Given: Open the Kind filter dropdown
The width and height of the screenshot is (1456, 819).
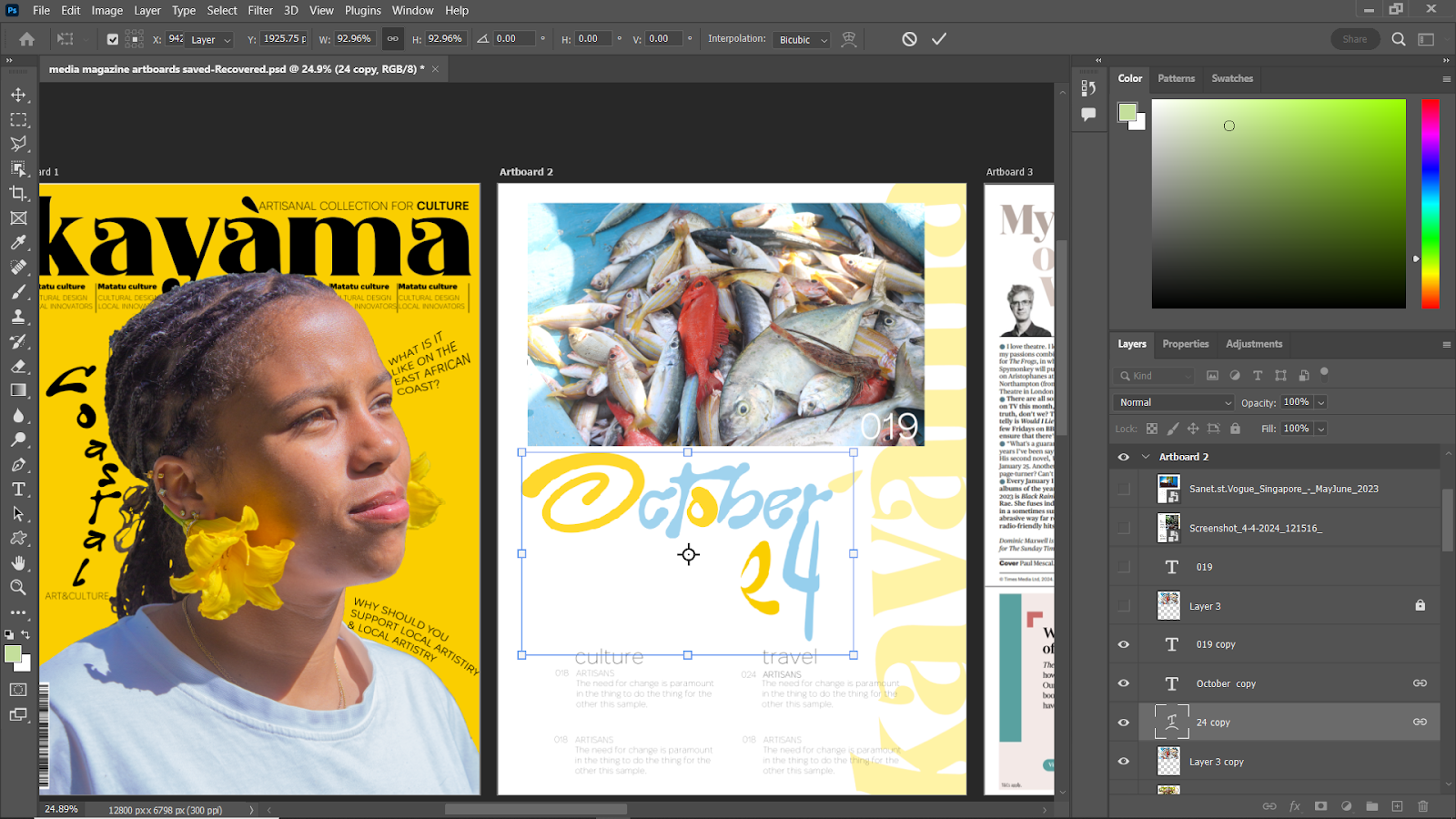Looking at the screenshot, I should [x=1154, y=376].
